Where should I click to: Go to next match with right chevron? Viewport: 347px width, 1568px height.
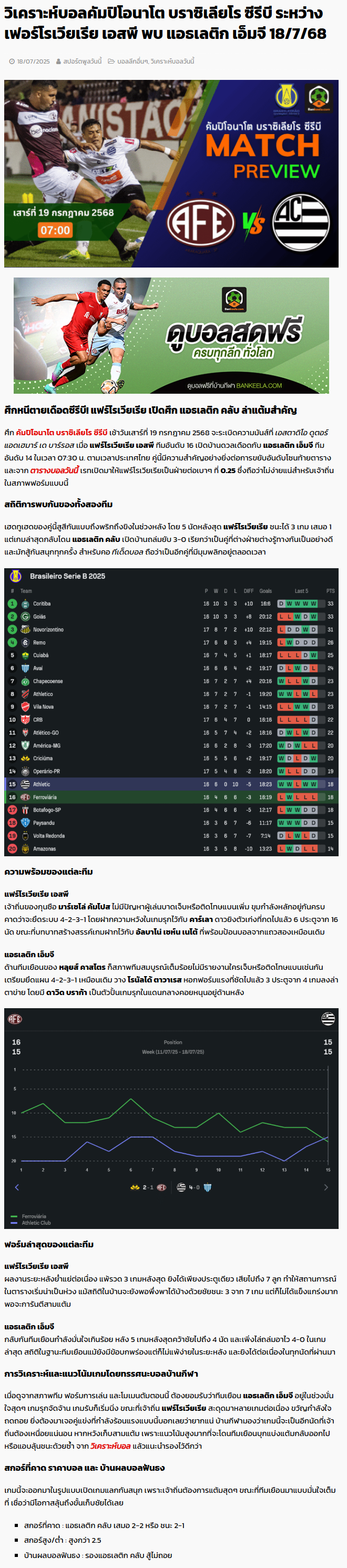click(x=325, y=1187)
